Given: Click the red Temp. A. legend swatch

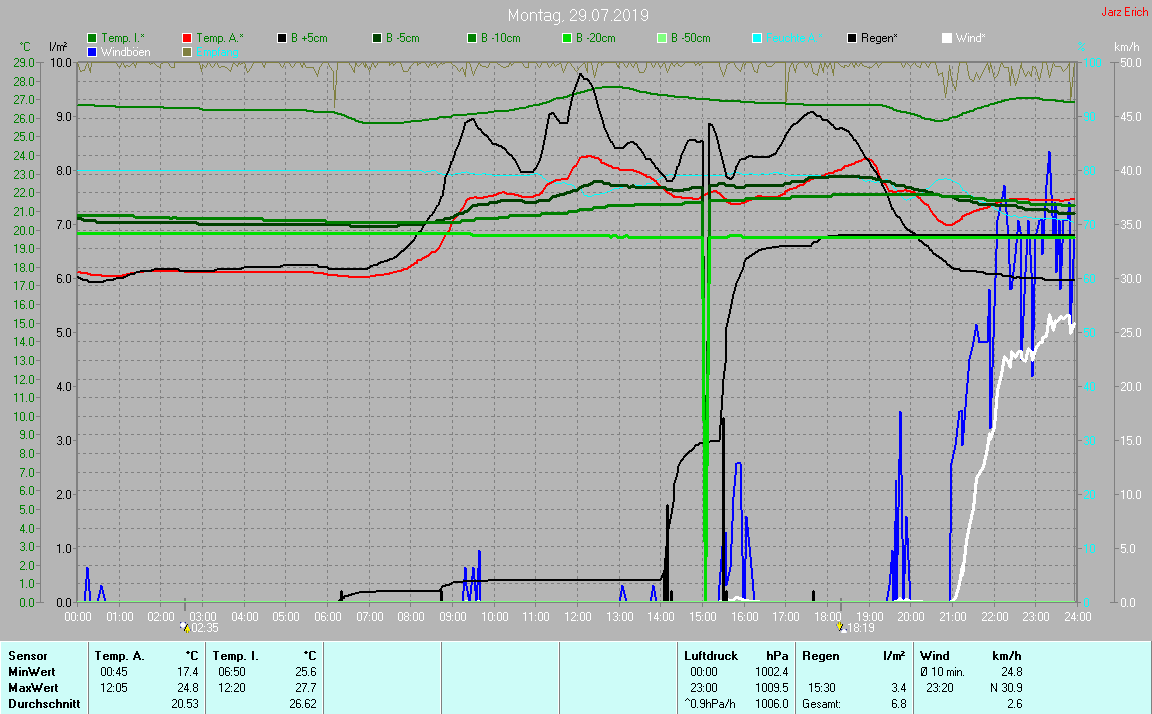Looking at the screenshot, I should click(x=187, y=38).
